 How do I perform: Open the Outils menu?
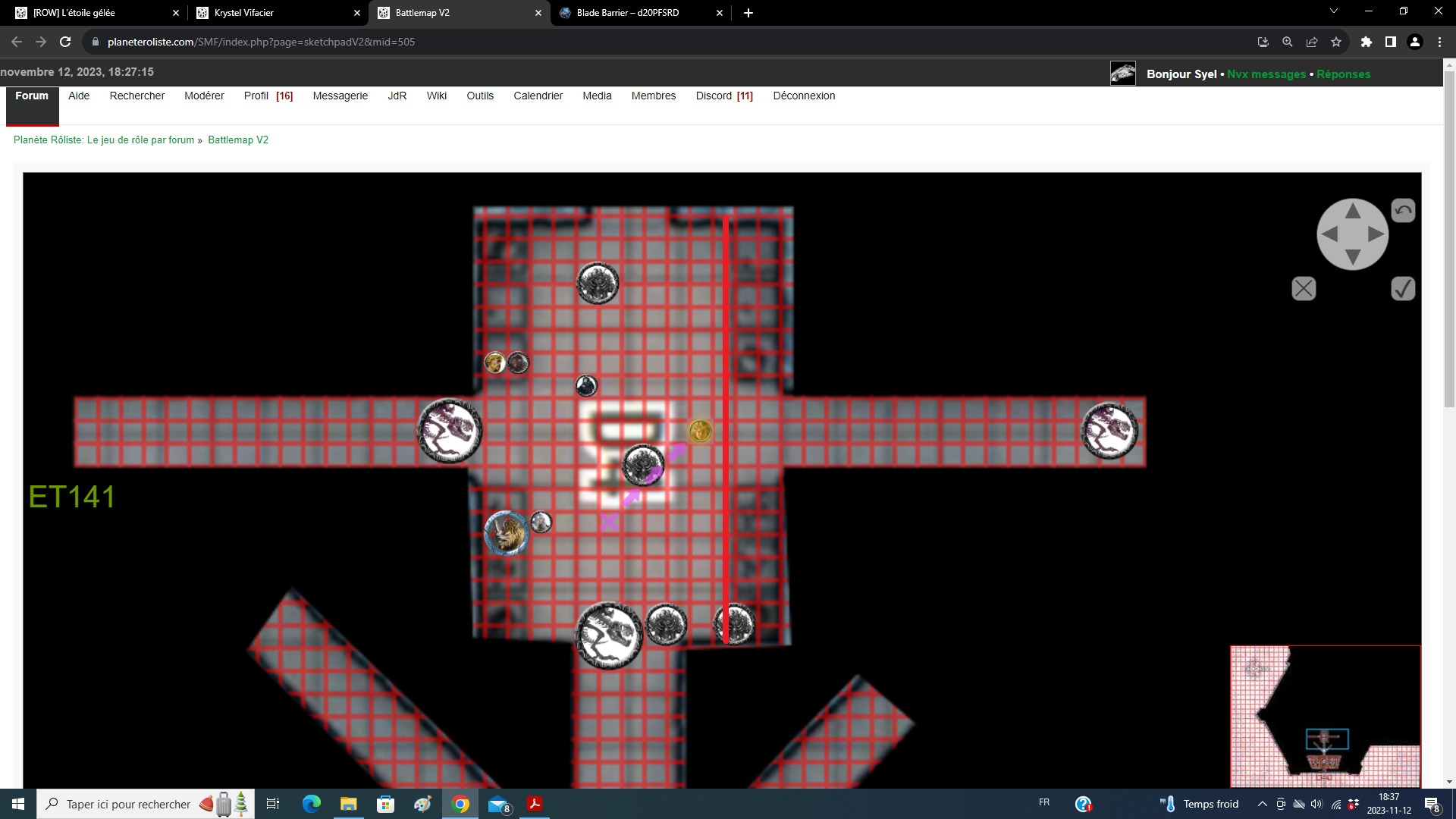coord(479,96)
